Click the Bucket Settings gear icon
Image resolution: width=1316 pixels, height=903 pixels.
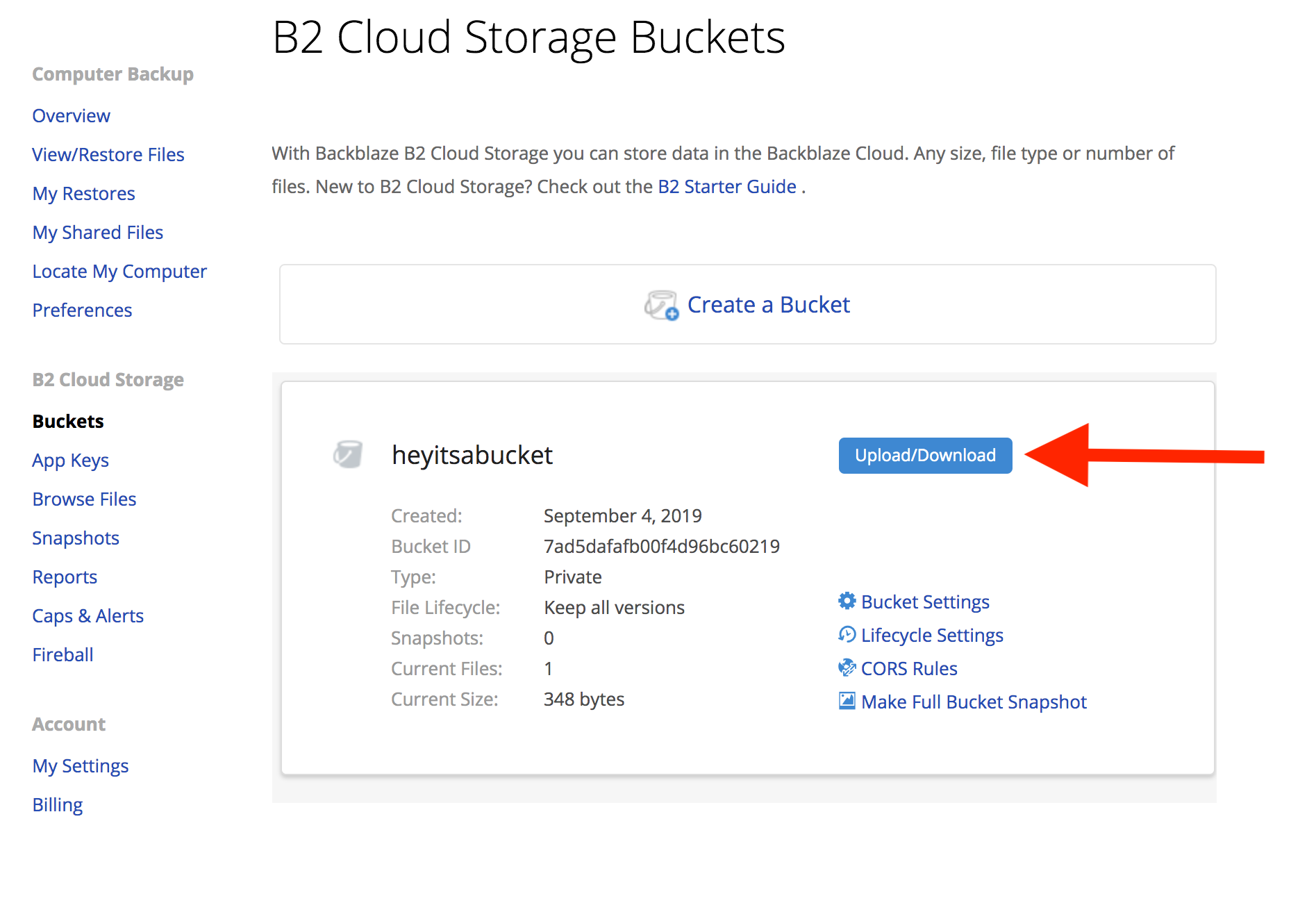click(x=847, y=601)
